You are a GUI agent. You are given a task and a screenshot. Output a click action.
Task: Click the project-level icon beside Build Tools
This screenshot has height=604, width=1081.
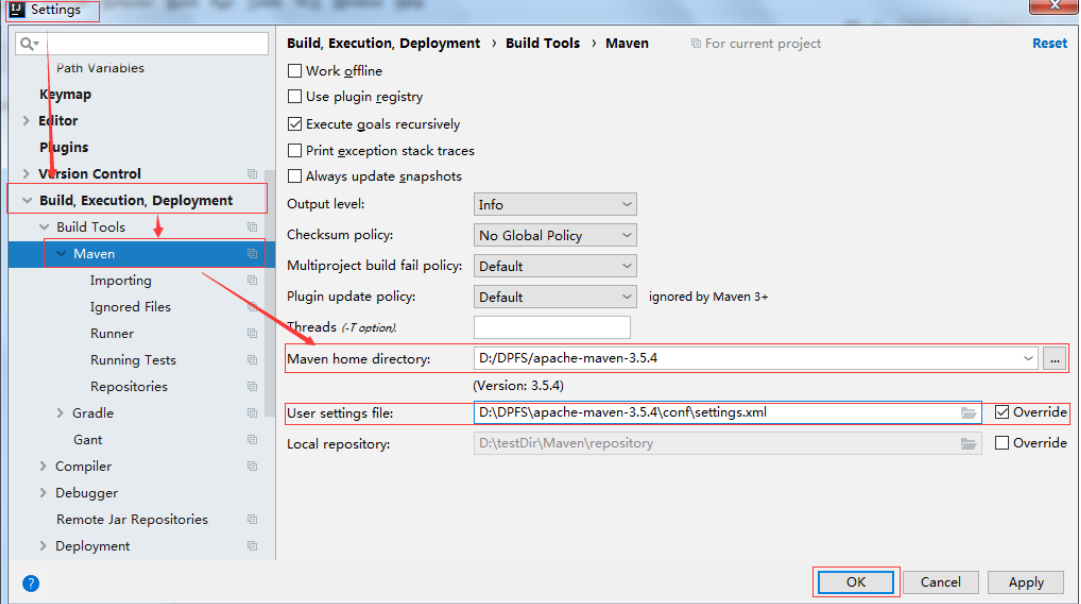click(252, 227)
